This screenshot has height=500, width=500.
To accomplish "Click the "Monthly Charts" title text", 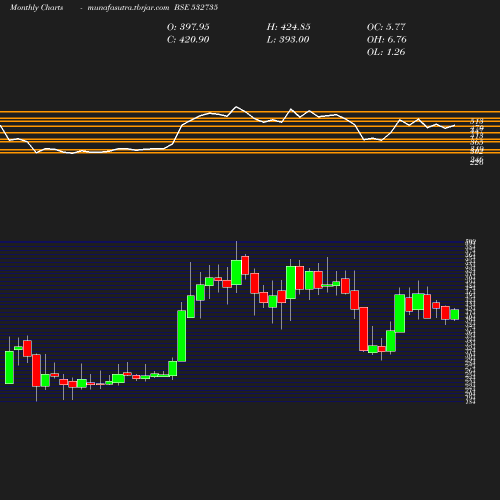I will tap(36, 7).
